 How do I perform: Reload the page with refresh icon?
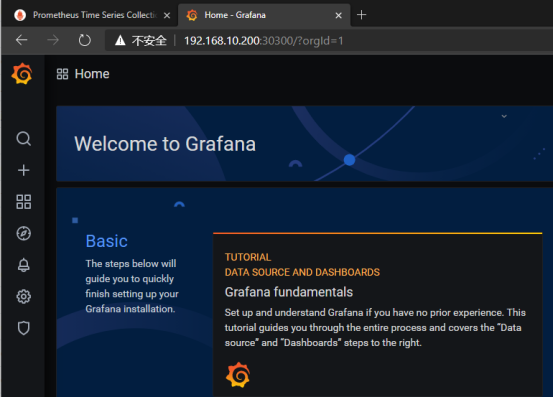coord(85,40)
